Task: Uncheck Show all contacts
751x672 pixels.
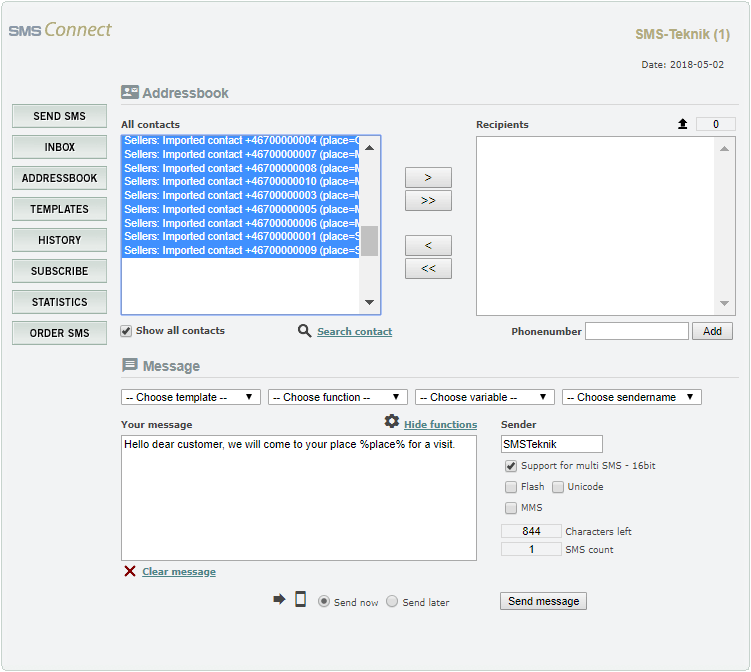Action: [126, 331]
